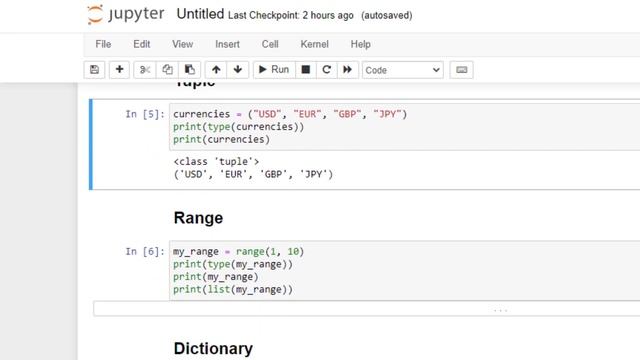Click the (autosaved) status text
This screenshot has width=640, height=360.
[387, 16]
